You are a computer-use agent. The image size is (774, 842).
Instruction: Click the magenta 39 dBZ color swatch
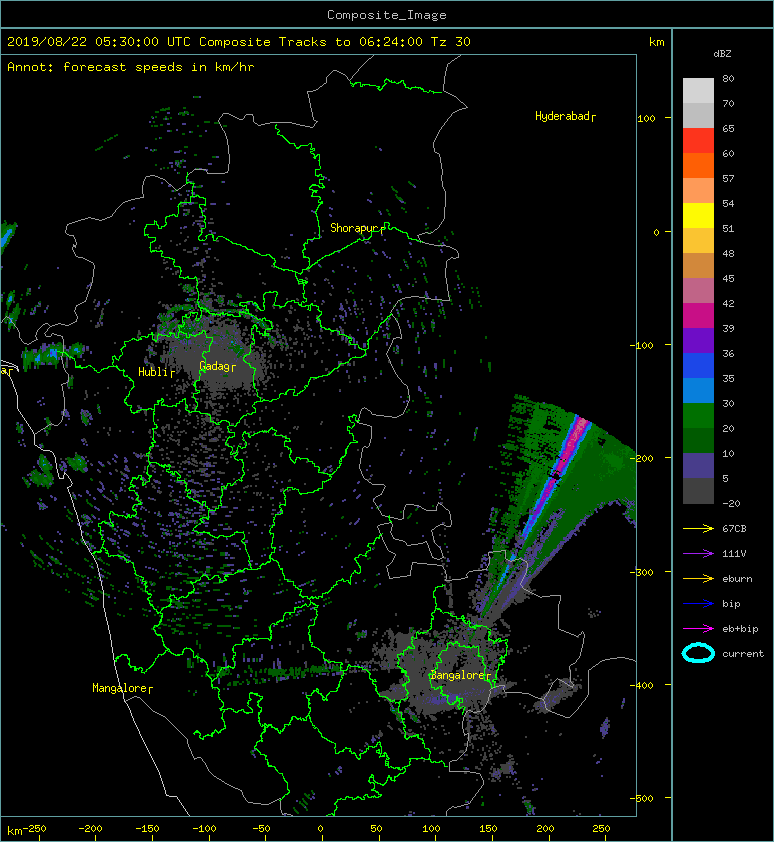point(698,315)
